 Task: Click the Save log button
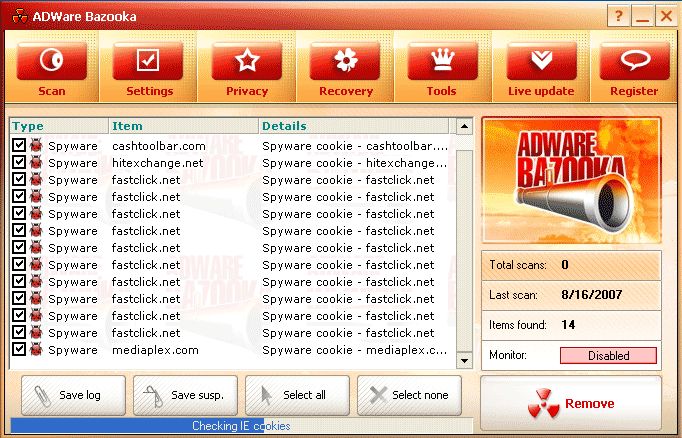tap(73, 395)
